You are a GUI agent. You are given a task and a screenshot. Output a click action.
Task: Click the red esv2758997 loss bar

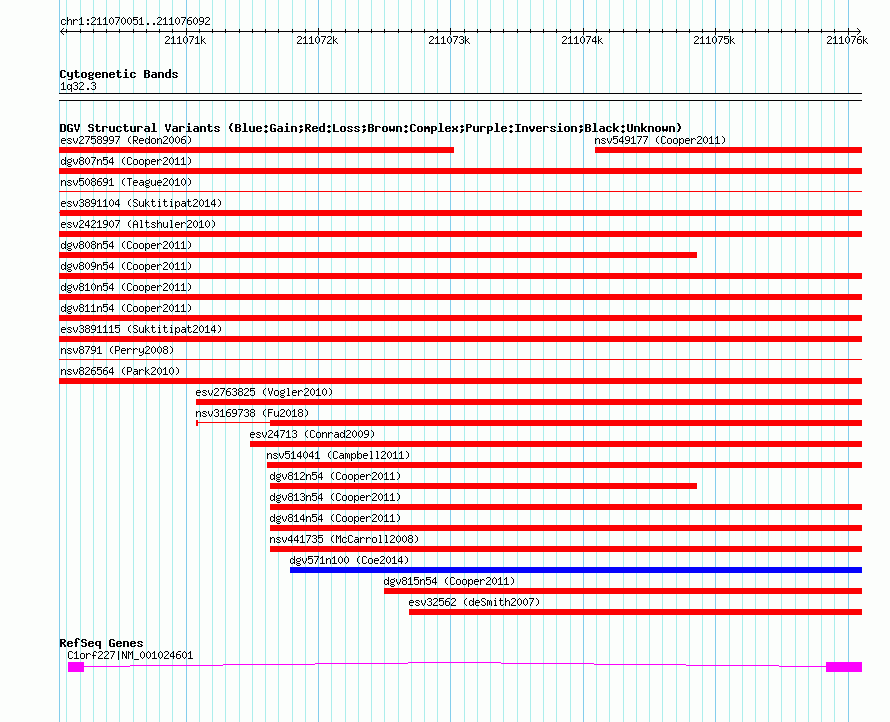[x=257, y=150]
